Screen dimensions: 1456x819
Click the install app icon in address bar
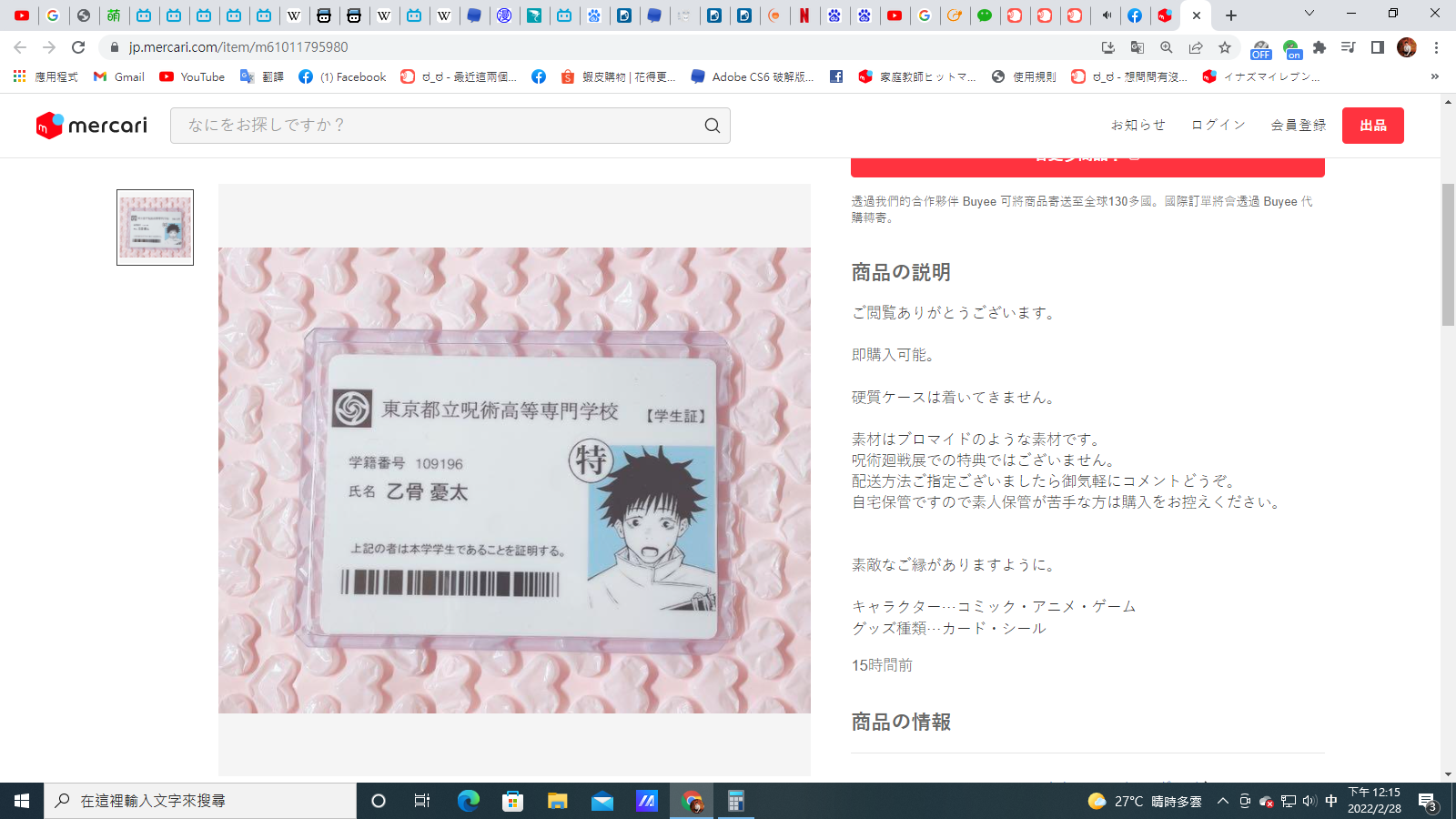pos(1108,47)
